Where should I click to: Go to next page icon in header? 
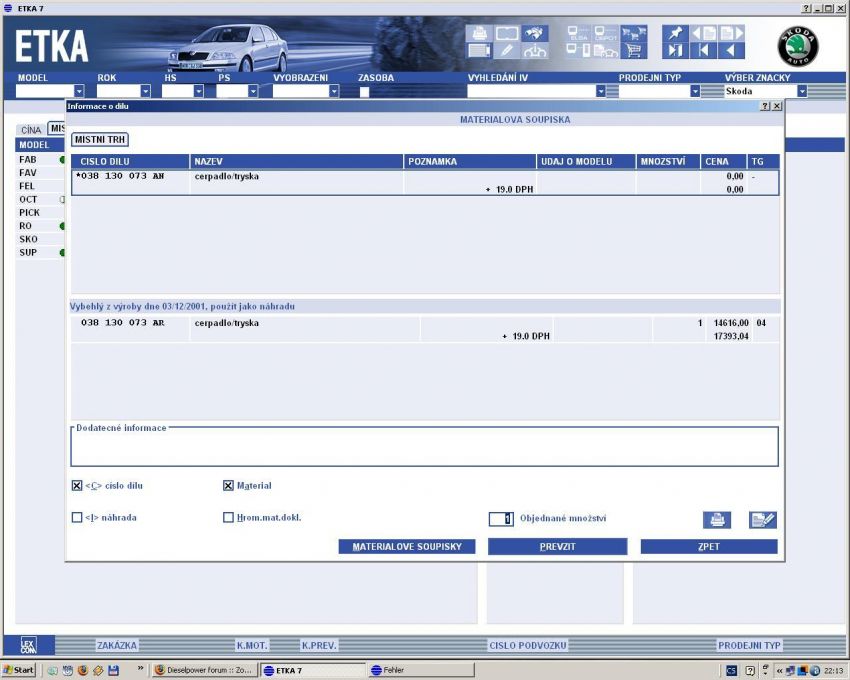click(x=731, y=34)
